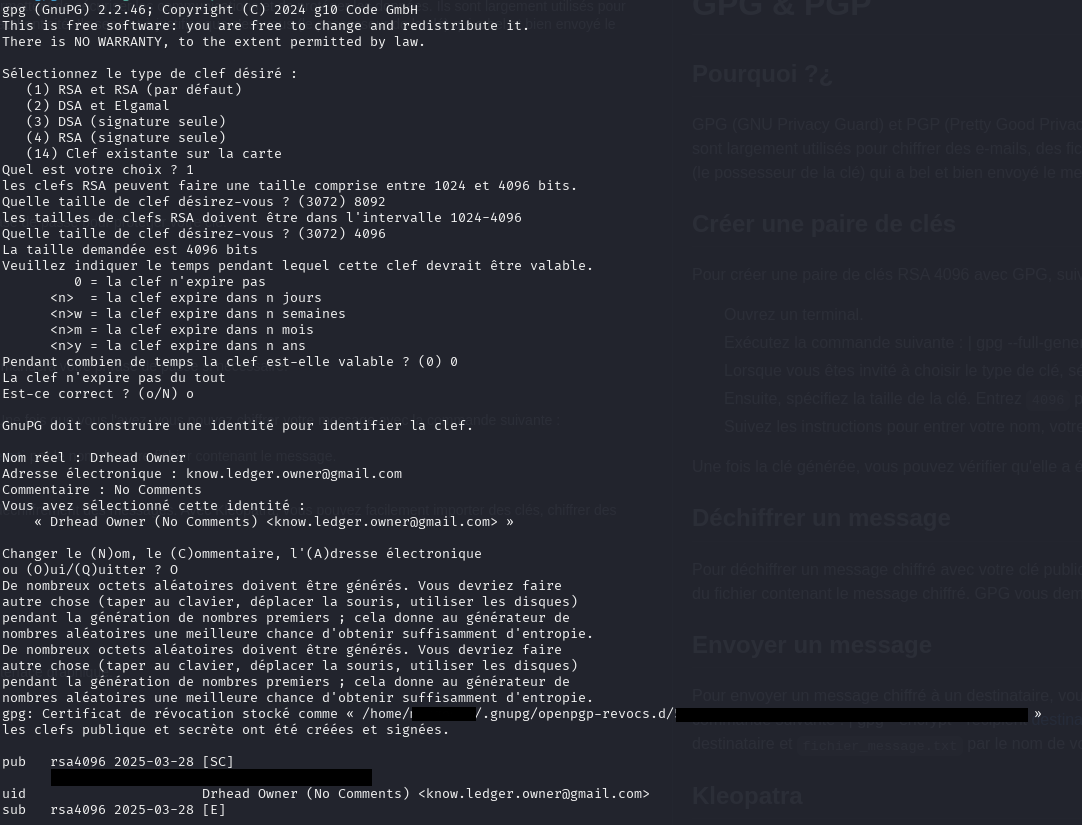Select option '(2) DSA et Elgamal'
1082x825 pixels.
pyautogui.click(x=97, y=106)
